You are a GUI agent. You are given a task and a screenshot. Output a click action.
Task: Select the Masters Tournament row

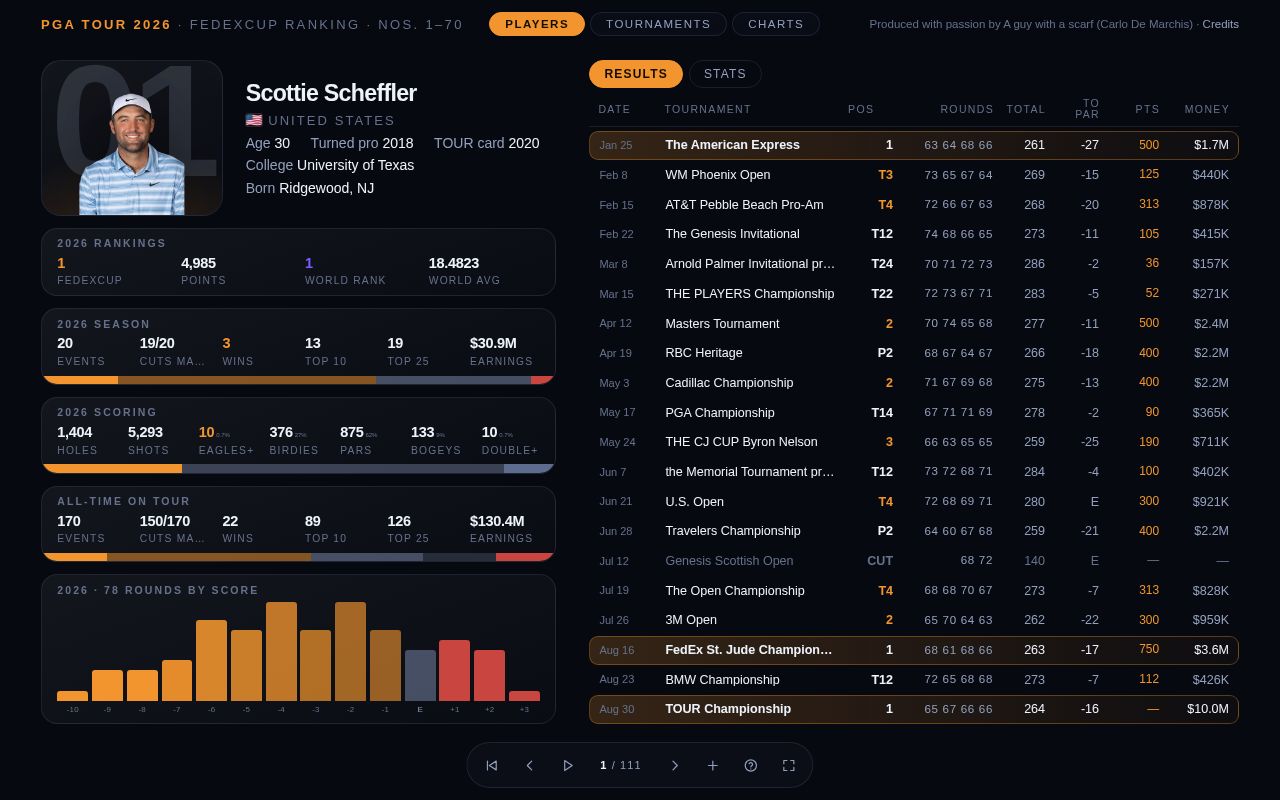pyautogui.click(x=914, y=324)
